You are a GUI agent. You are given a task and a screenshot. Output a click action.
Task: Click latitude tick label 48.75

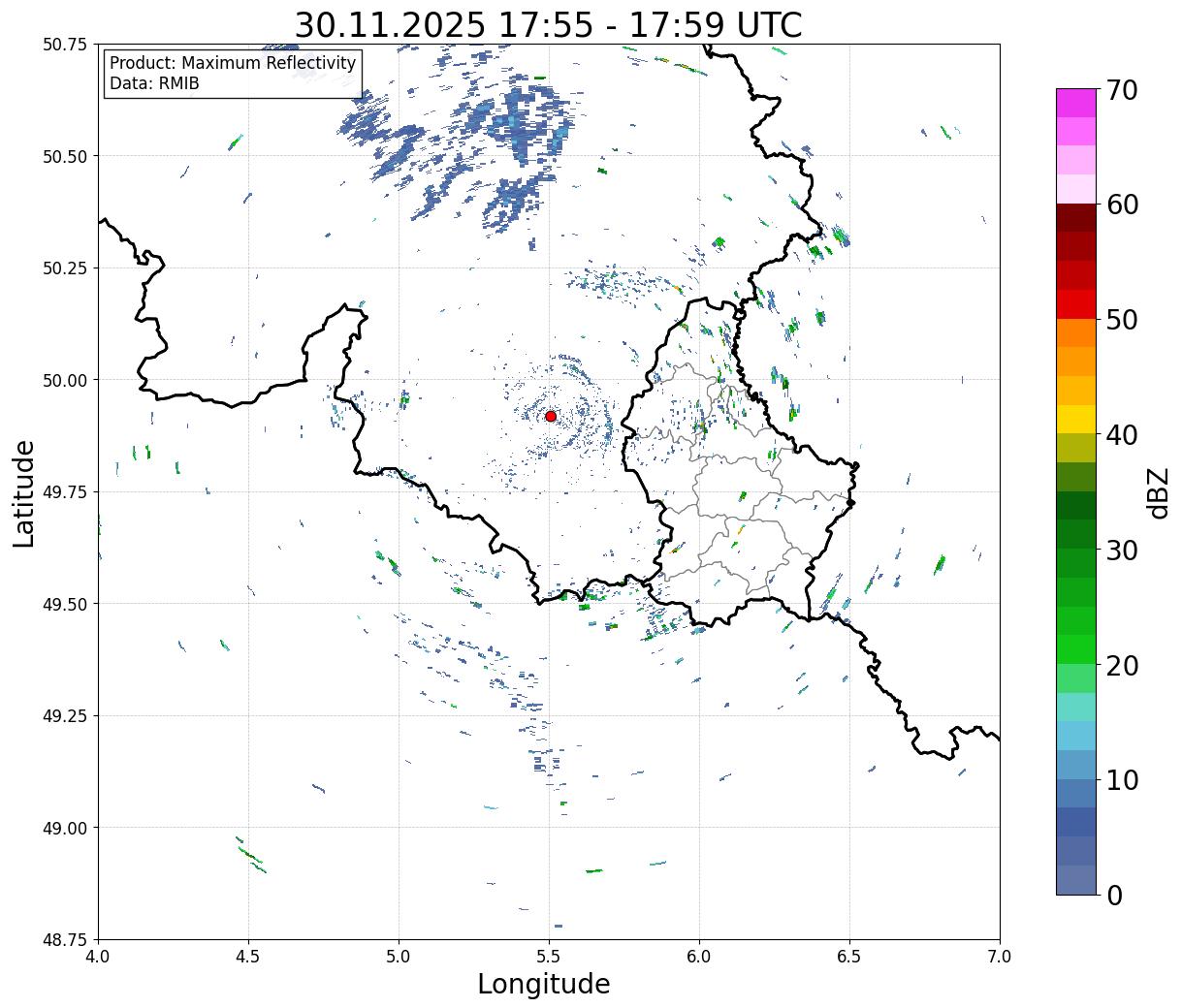[x=66, y=939]
